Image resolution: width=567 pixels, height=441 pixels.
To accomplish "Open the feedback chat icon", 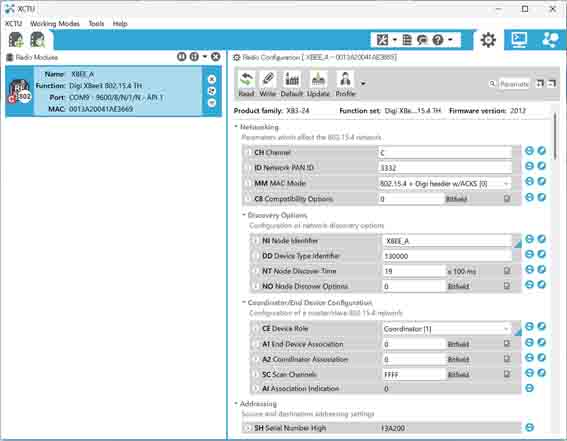I will (x=422, y=40).
